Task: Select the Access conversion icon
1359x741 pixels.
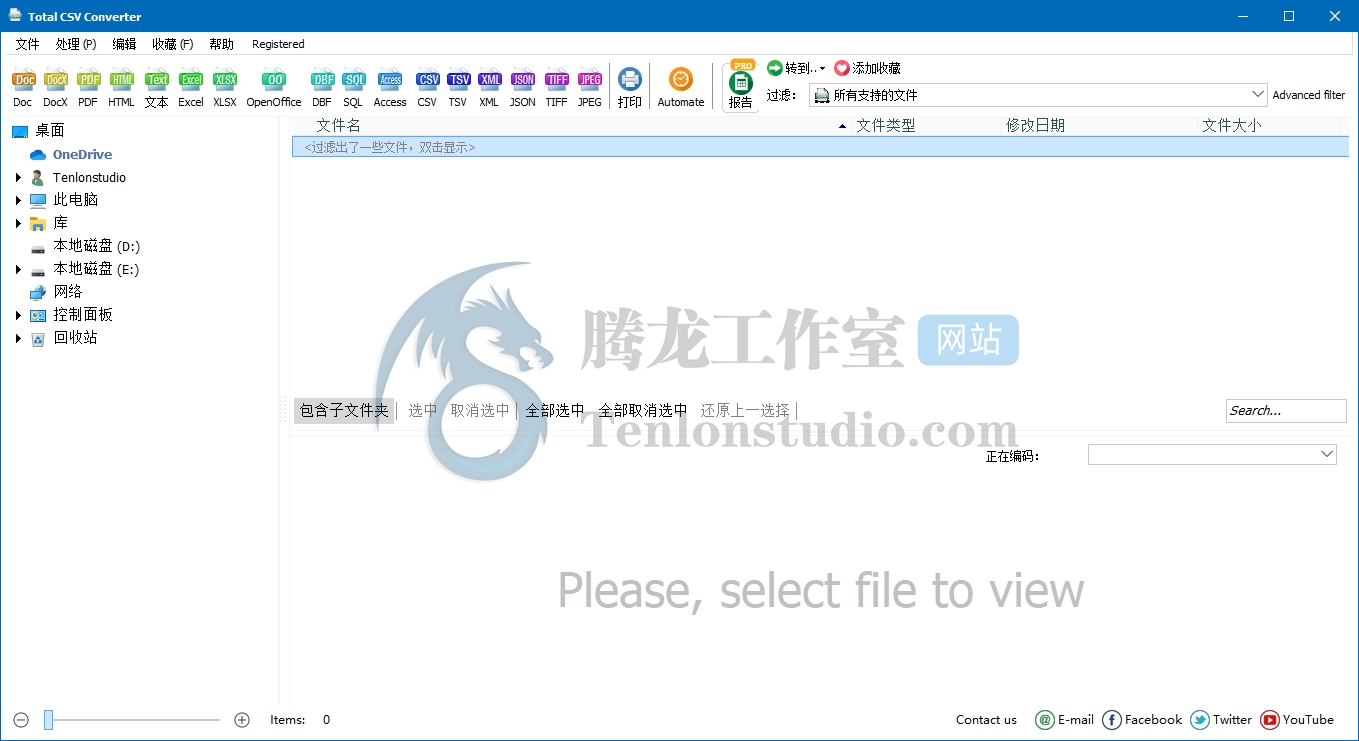Action: point(390,88)
